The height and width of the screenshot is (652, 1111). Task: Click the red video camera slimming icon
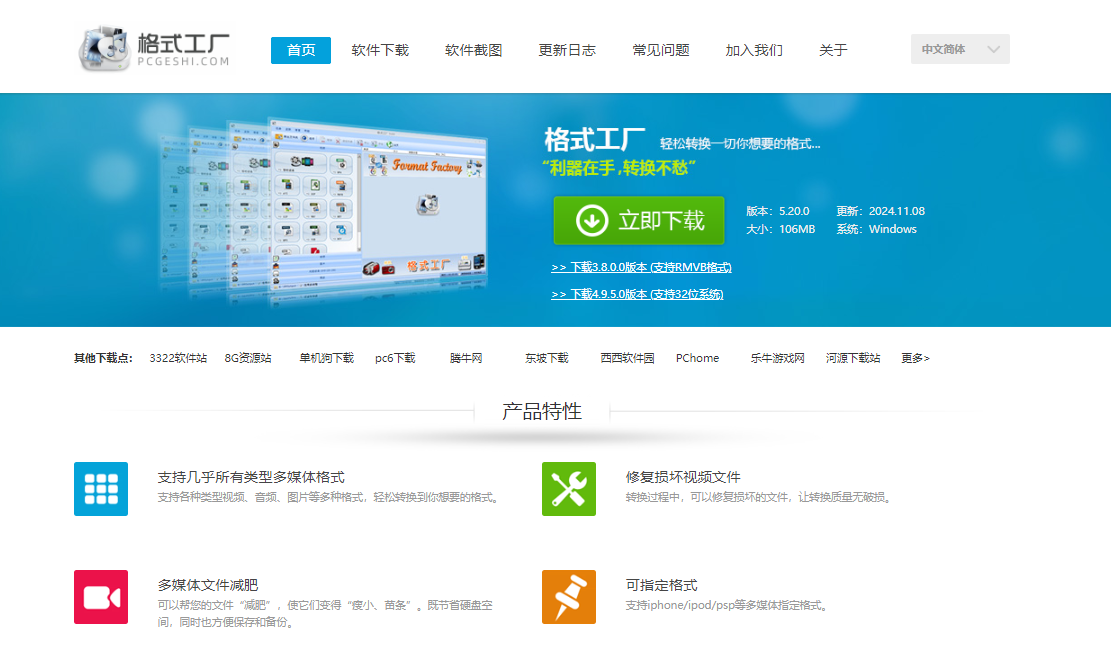click(101, 597)
